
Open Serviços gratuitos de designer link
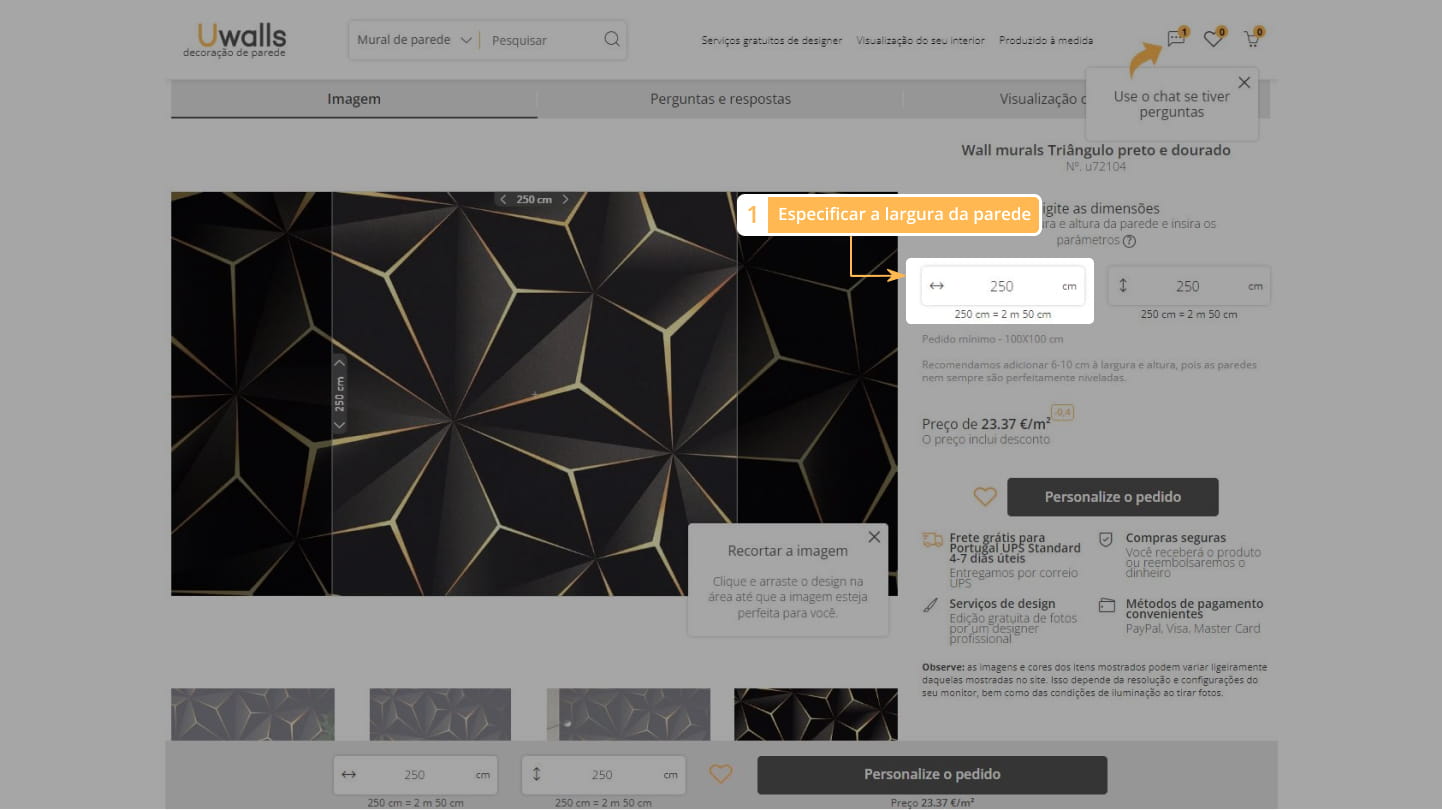(x=771, y=41)
